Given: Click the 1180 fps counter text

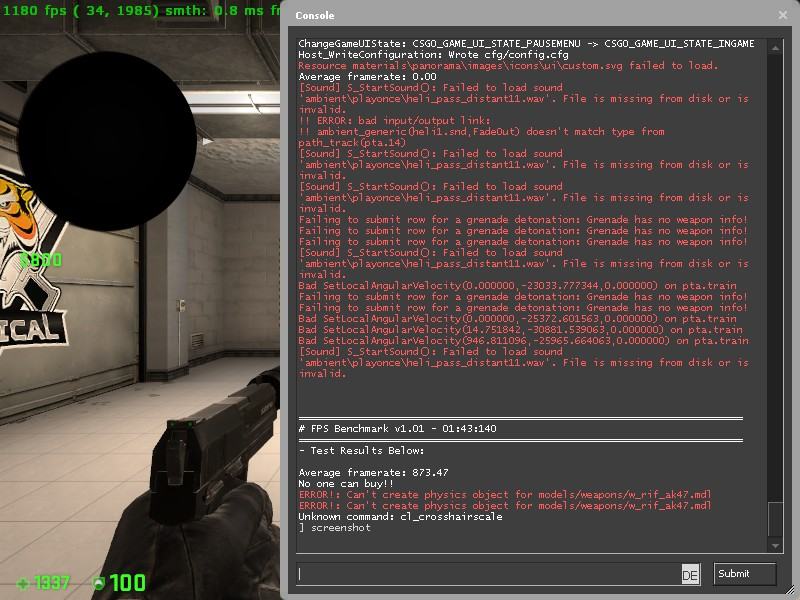Looking at the screenshot, I should [x=35, y=10].
